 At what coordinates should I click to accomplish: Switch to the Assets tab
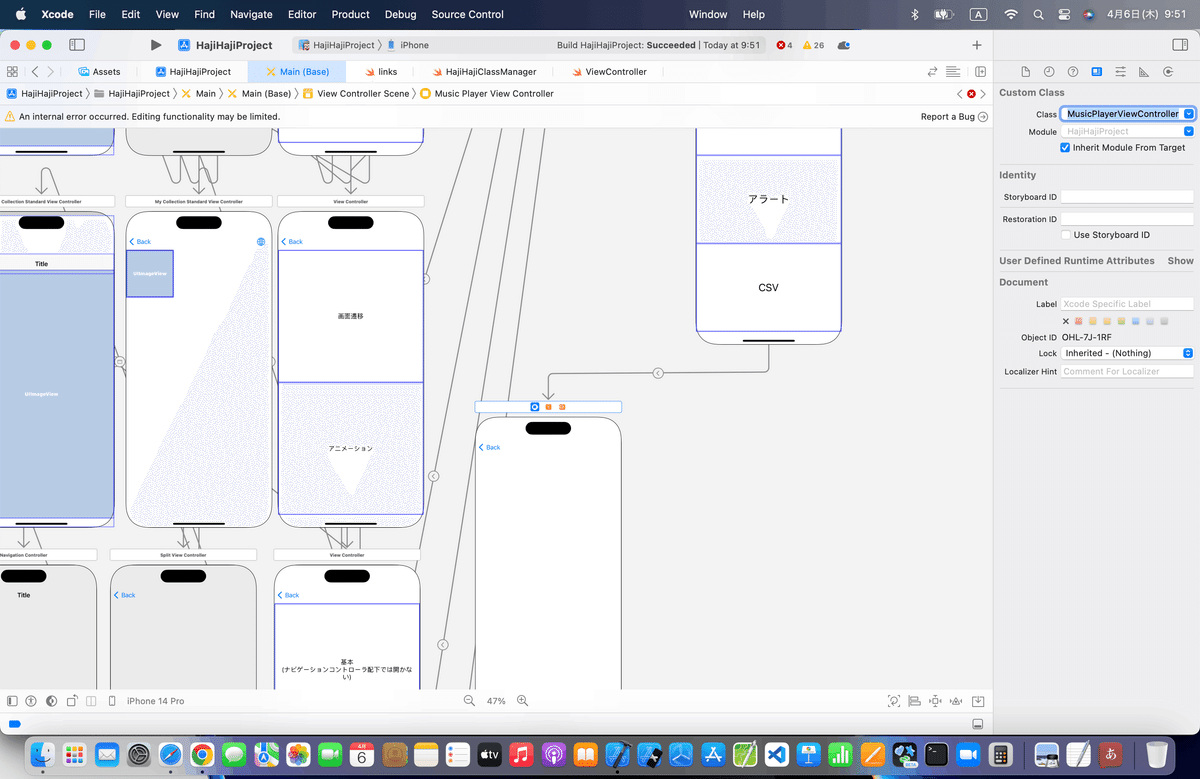click(x=99, y=72)
